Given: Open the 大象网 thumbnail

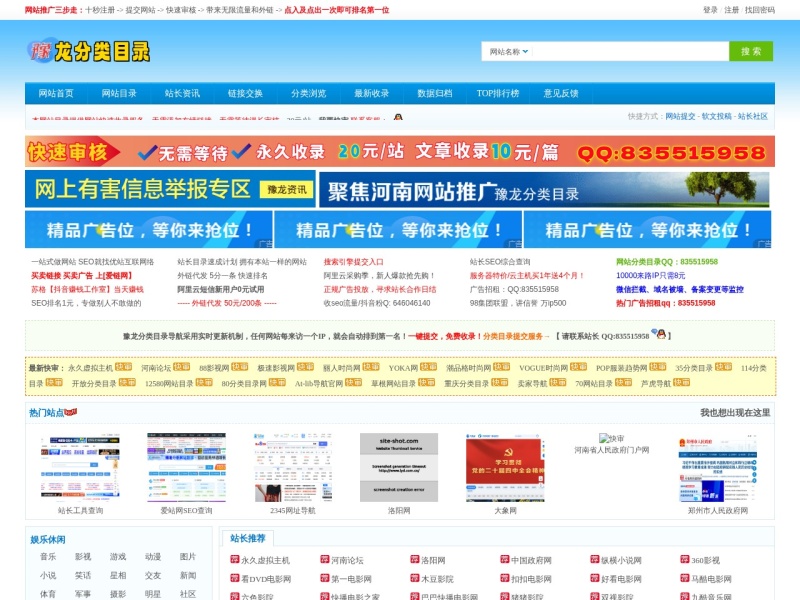Looking at the screenshot, I should [505, 467].
